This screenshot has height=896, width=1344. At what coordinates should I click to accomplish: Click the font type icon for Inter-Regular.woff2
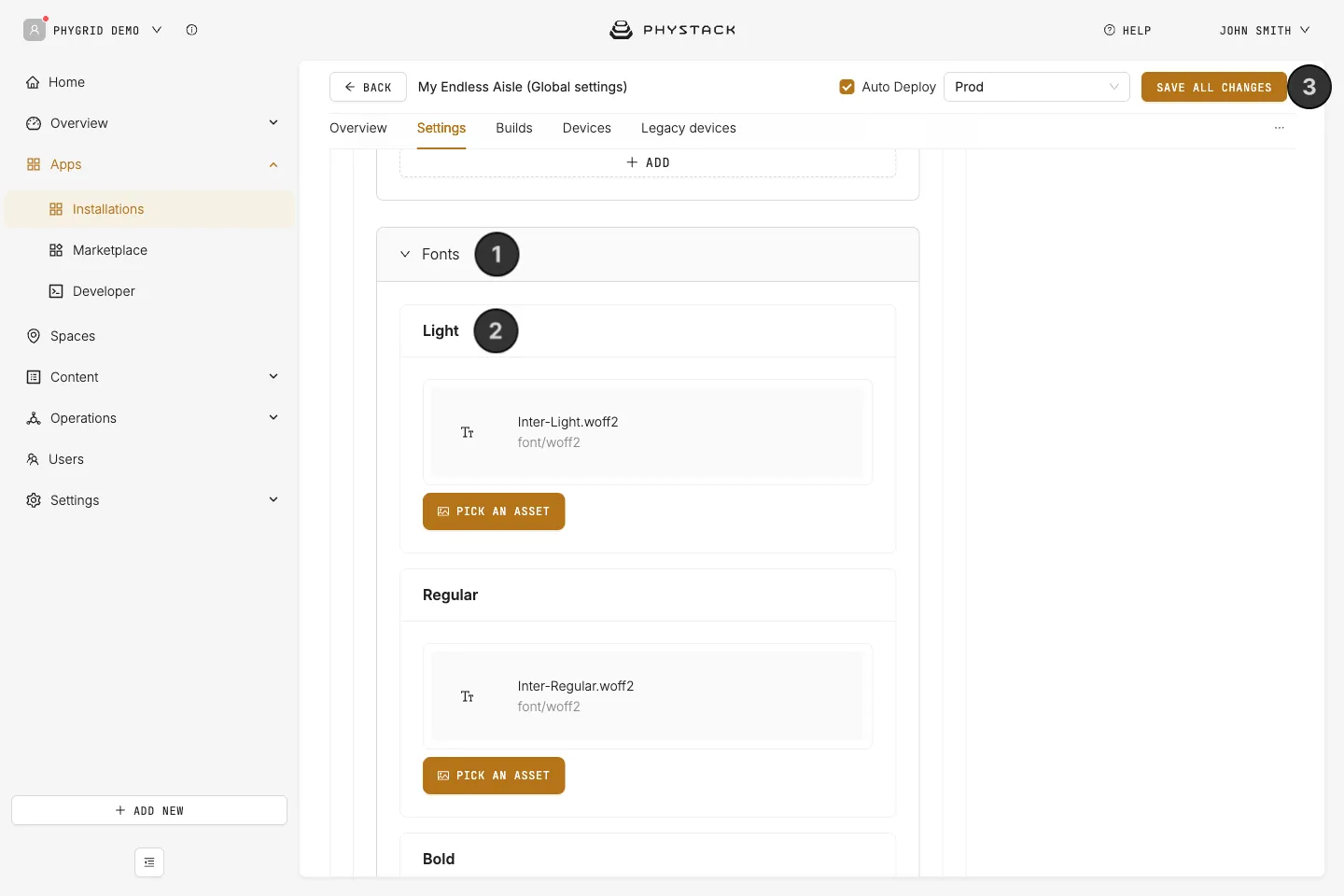click(x=468, y=696)
